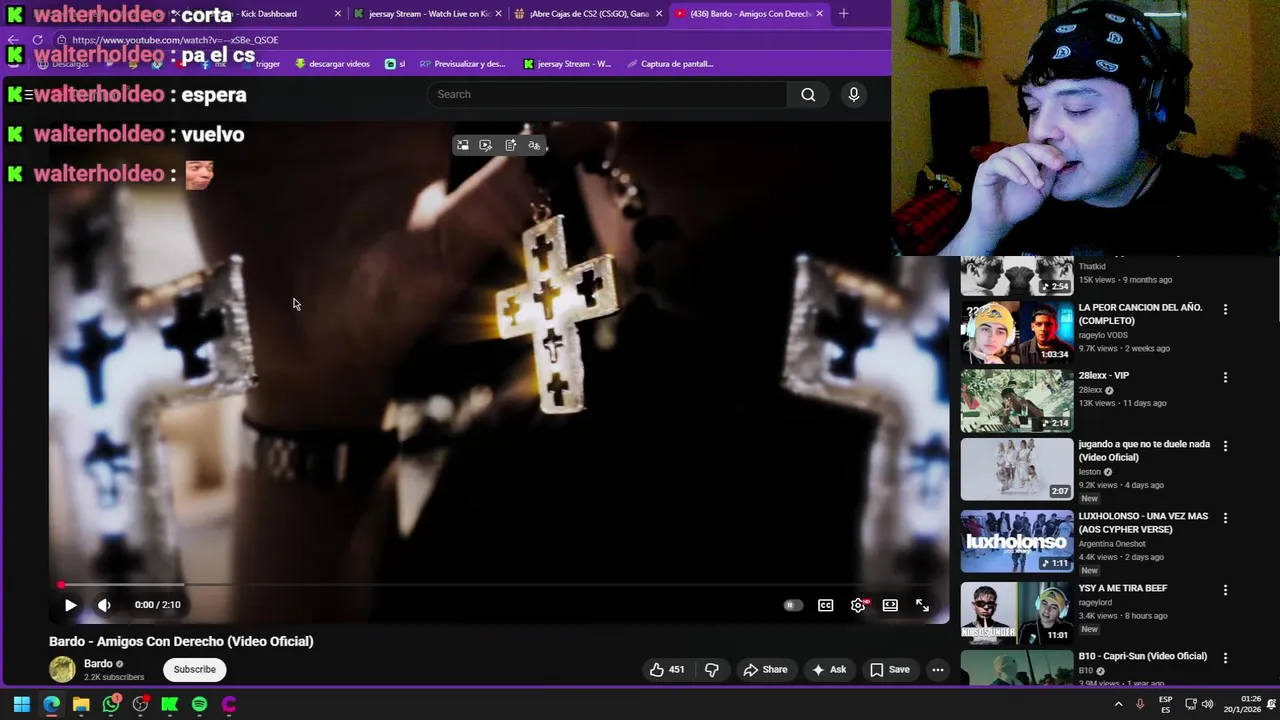Toggle closed captions CC button
Viewport: 1280px width, 720px height.
(x=825, y=605)
